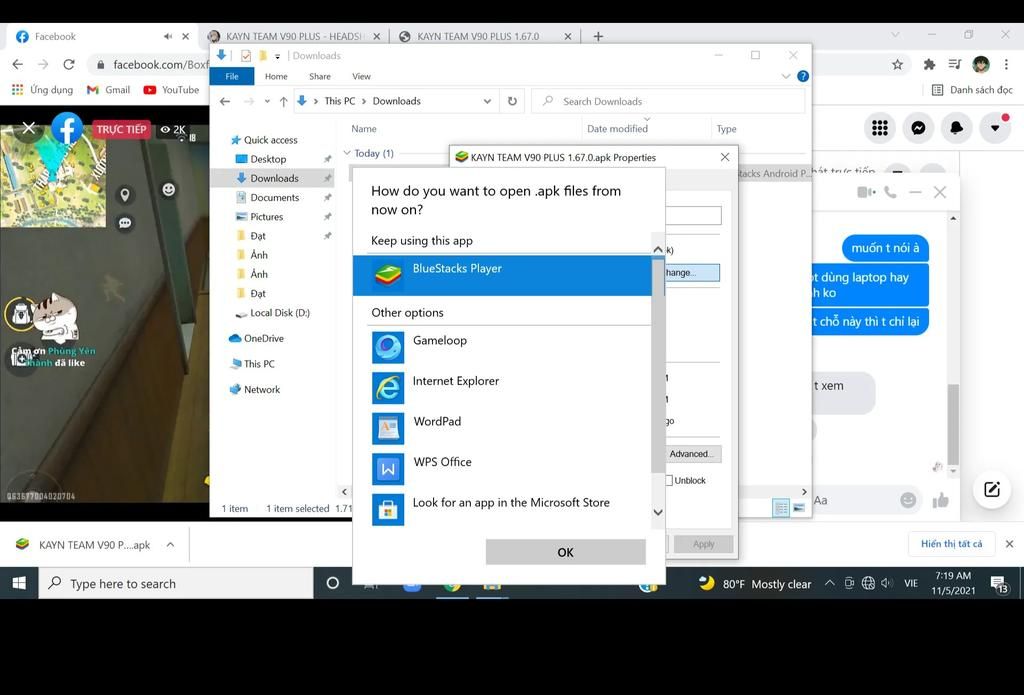Viewport: 1024px width, 695px height.
Task: Expand the Explorer ribbon chevron
Action: tap(786, 76)
